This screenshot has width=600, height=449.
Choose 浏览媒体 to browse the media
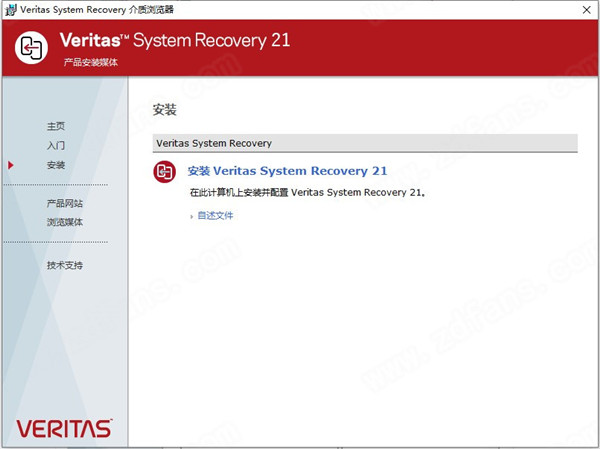[x=65, y=222]
